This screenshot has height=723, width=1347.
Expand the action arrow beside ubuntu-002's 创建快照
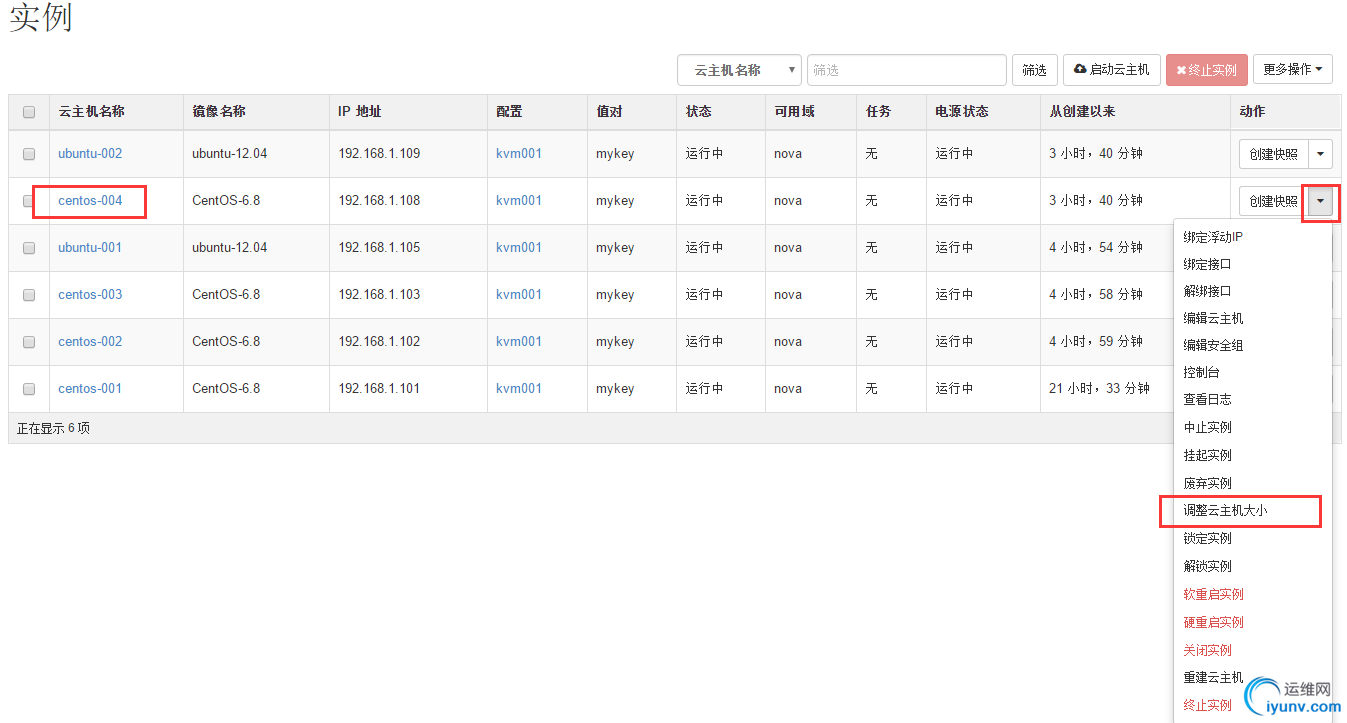tap(1321, 154)
